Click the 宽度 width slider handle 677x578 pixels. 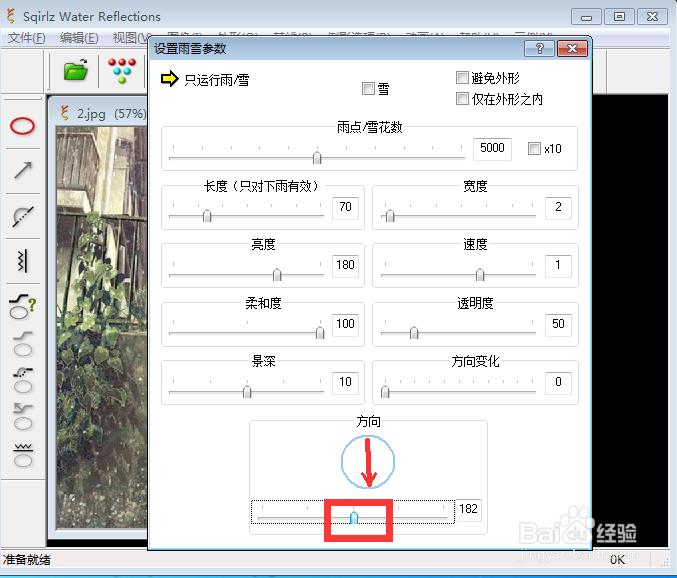(x=390, y=216)
